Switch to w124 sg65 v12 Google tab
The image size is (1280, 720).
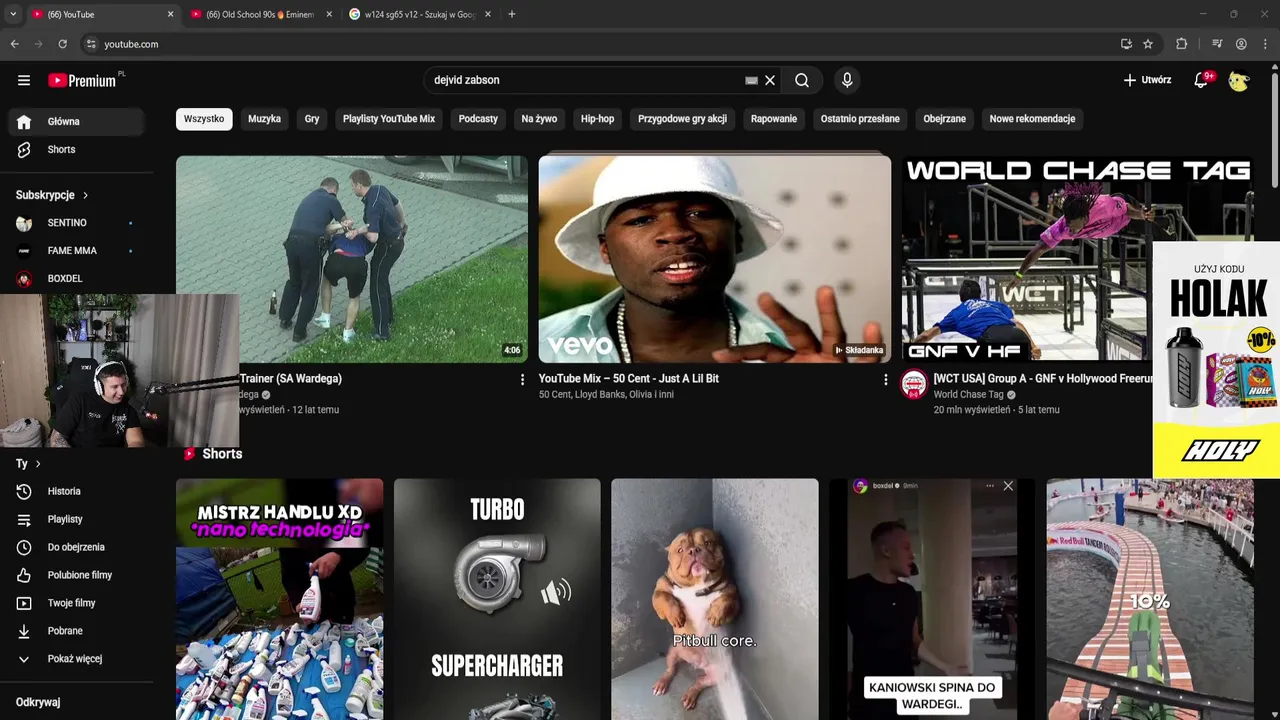[x=419, y=14]
